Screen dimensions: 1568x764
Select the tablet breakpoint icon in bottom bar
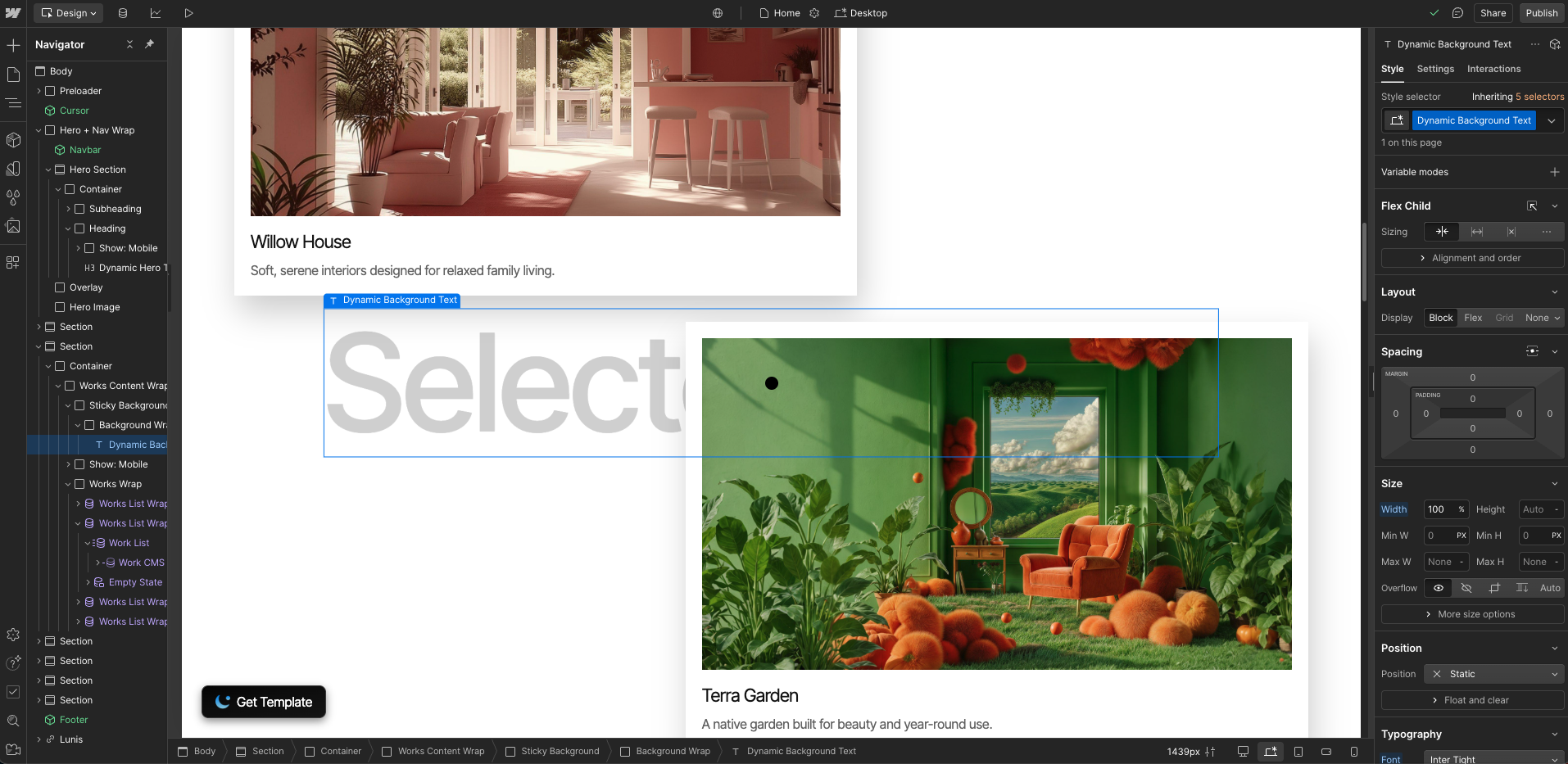point(1298,751)
